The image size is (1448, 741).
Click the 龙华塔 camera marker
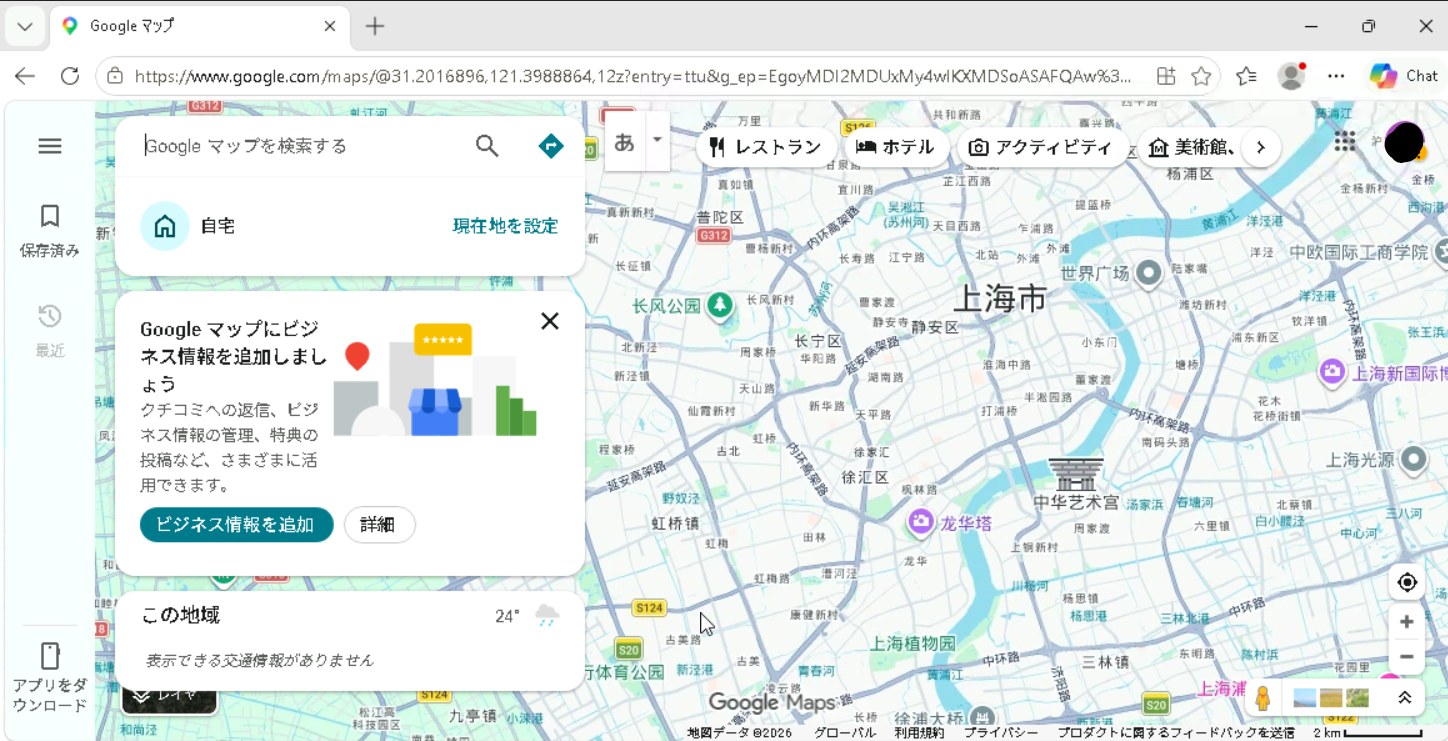920,521
